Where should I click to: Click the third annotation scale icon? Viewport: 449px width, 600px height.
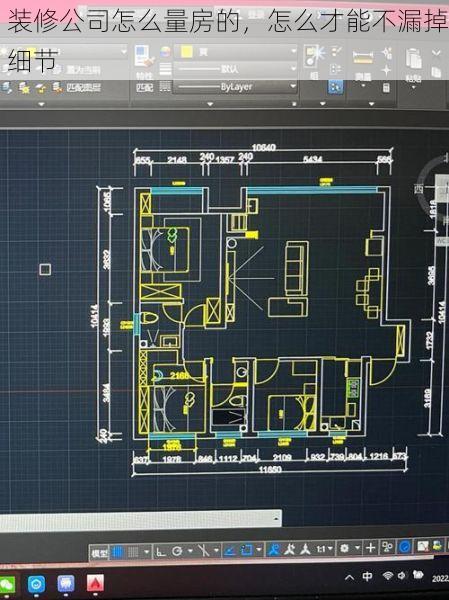[x=305, y=549]
